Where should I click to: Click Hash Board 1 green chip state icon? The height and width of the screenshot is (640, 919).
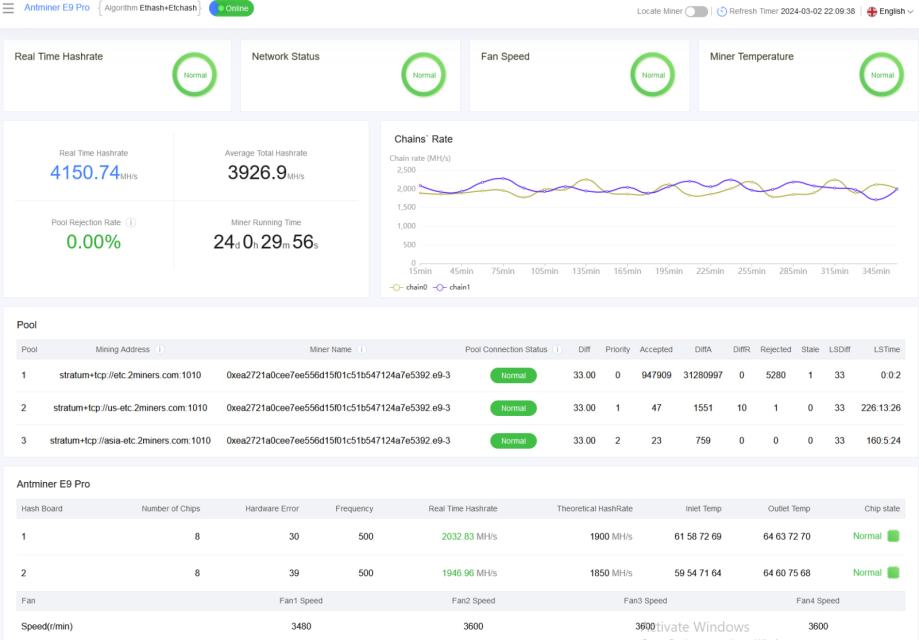[893, 536]
